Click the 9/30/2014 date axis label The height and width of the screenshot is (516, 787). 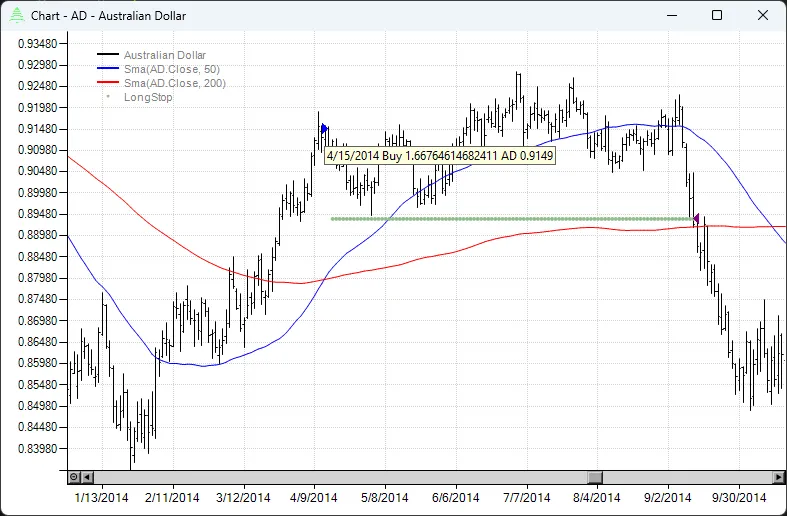pos(739,498)
